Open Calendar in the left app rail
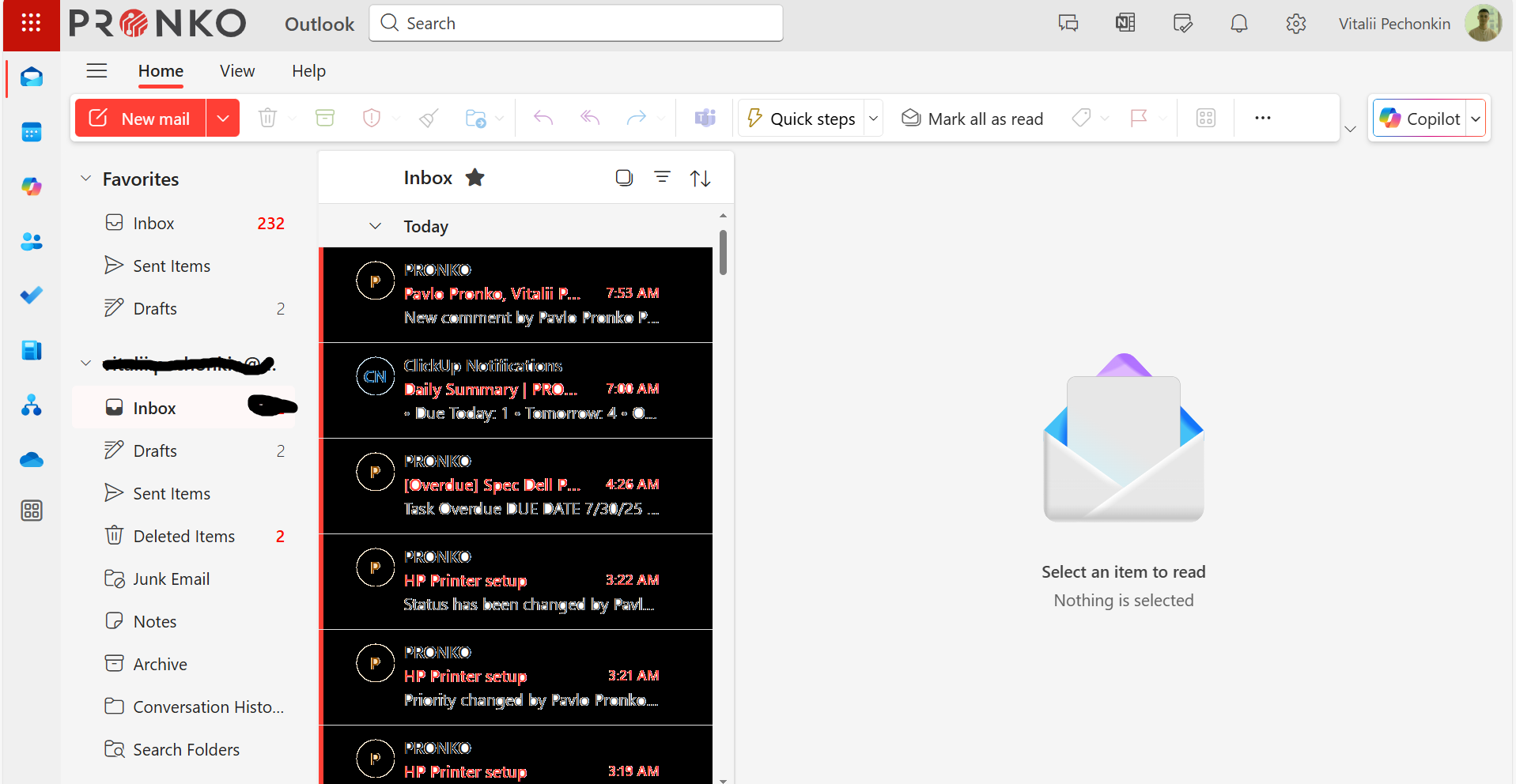1516x784 pixels. point(32,132)
